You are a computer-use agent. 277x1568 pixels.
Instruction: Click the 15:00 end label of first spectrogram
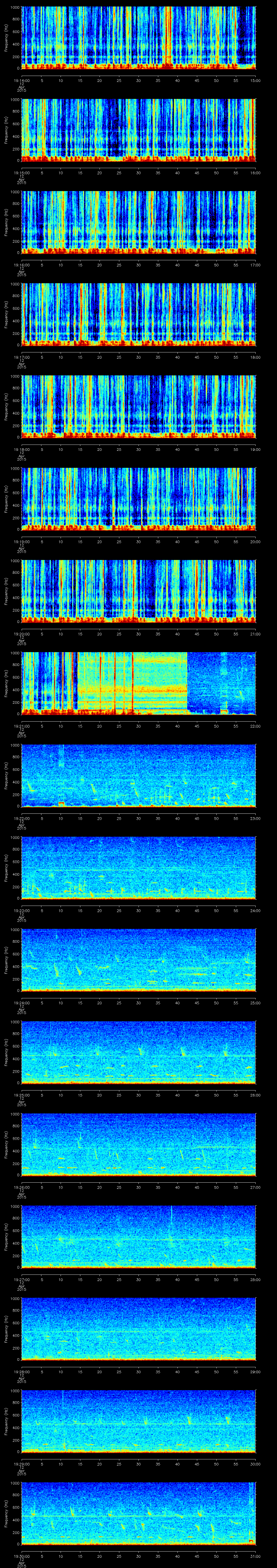point(255,80)
